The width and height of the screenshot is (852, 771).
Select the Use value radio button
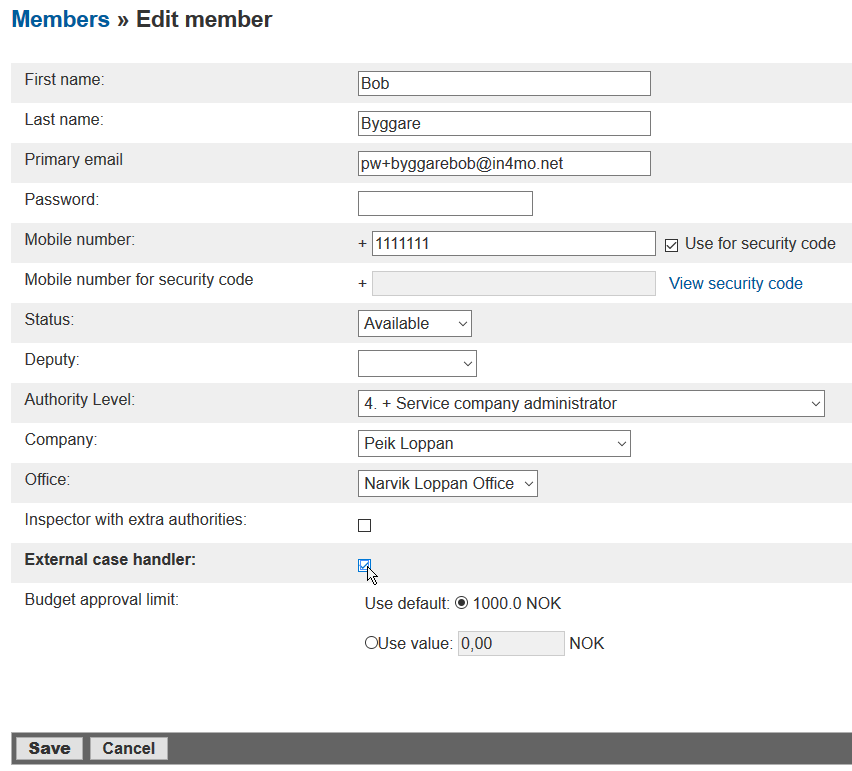pyautogui.click(x=370, y=643)
